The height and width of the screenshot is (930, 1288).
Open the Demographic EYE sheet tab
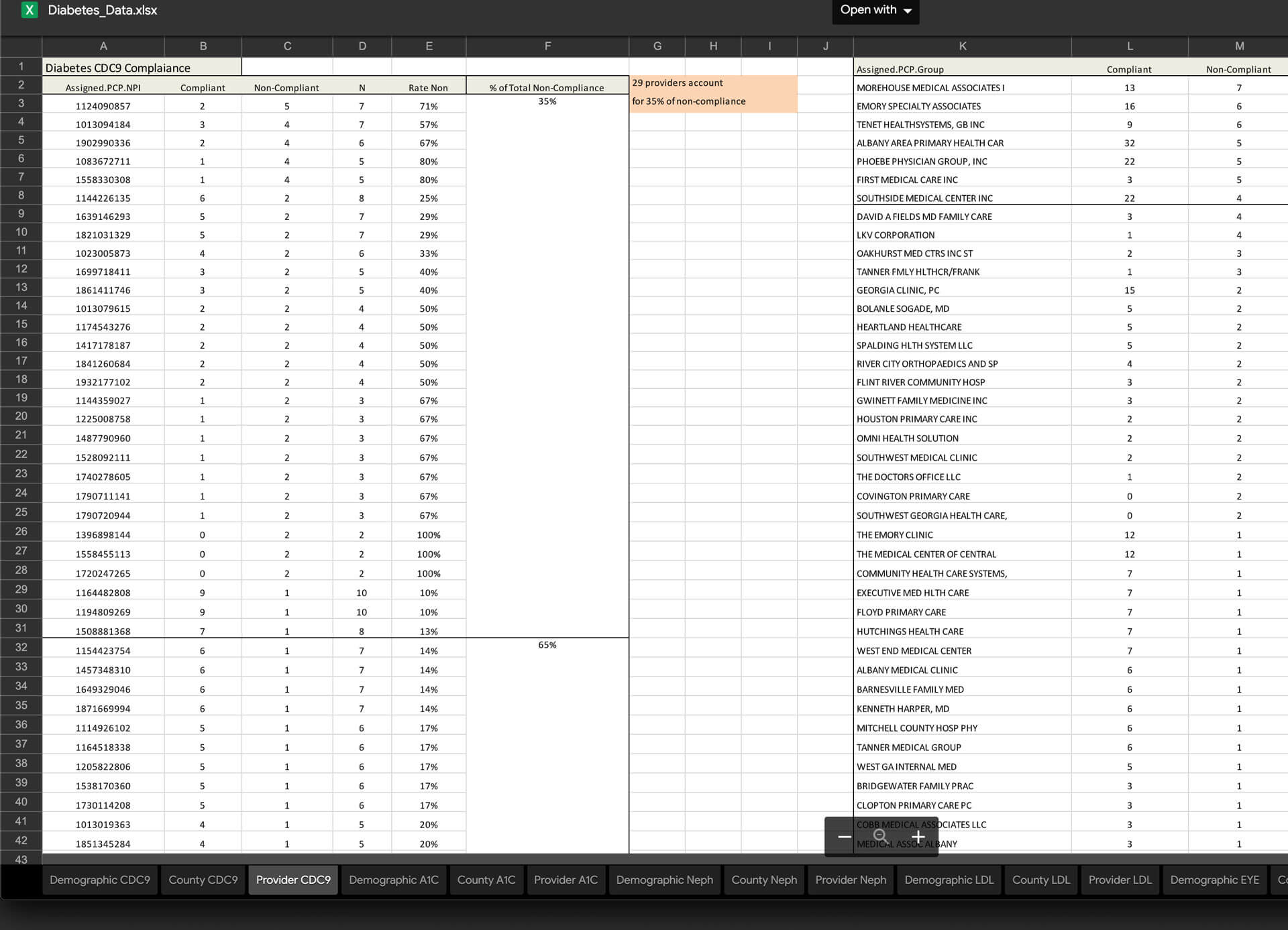click(x=1214, y=880)
